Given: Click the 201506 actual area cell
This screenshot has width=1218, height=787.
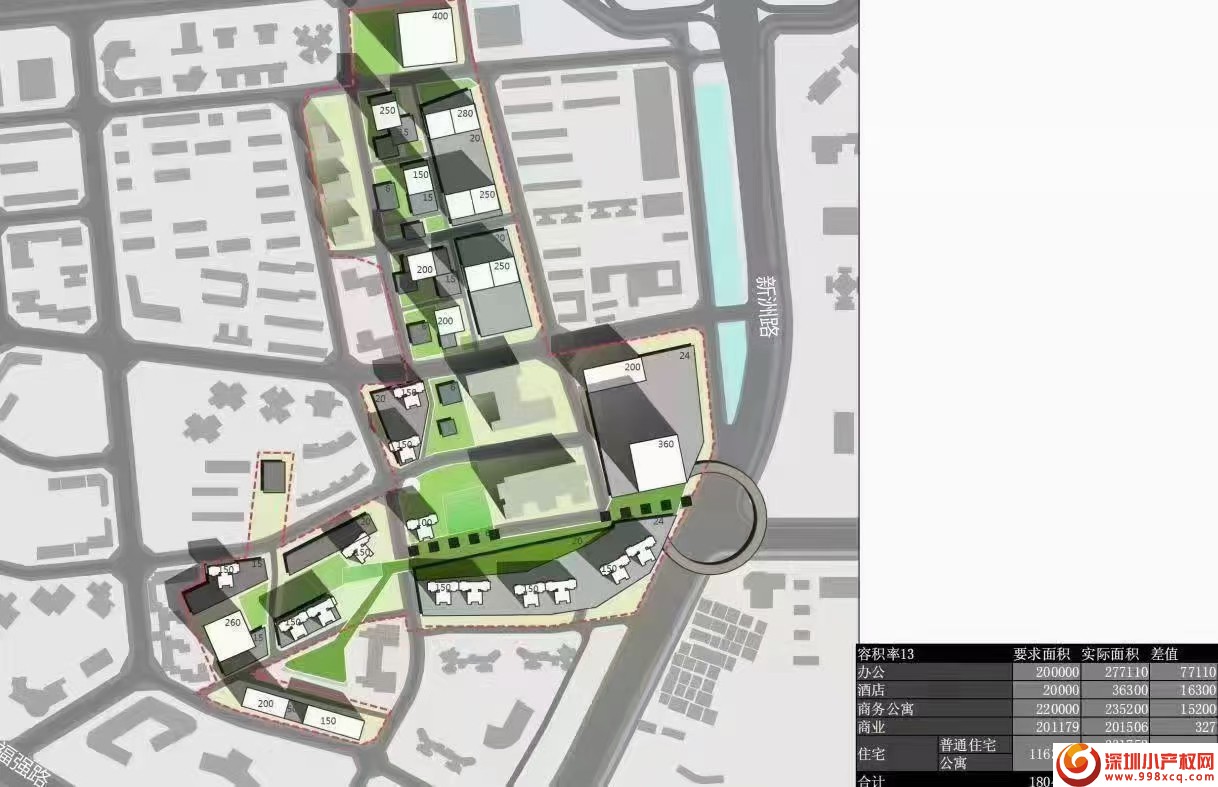Looking at the screenshot, I should [x=1115, y=726].
